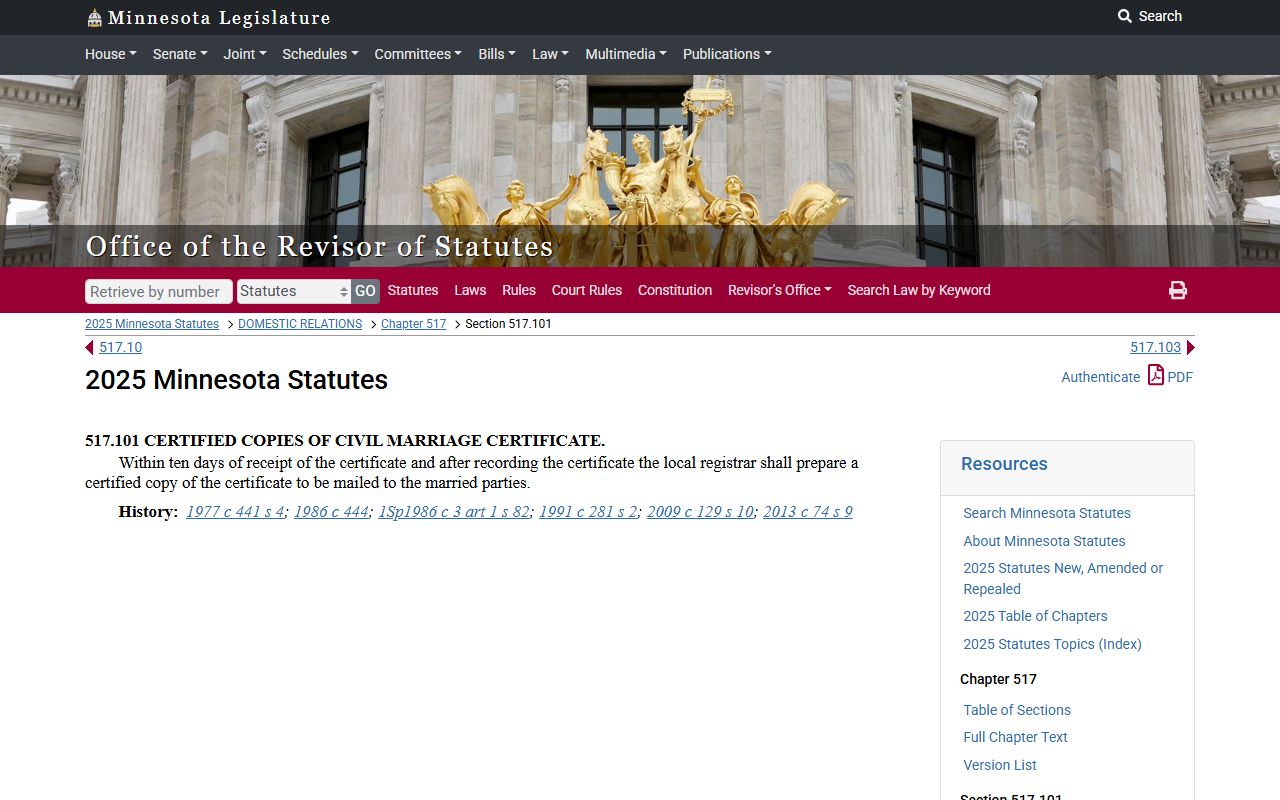Select Statutes in the red navigation bar
1280x800 pixels.
413,290
